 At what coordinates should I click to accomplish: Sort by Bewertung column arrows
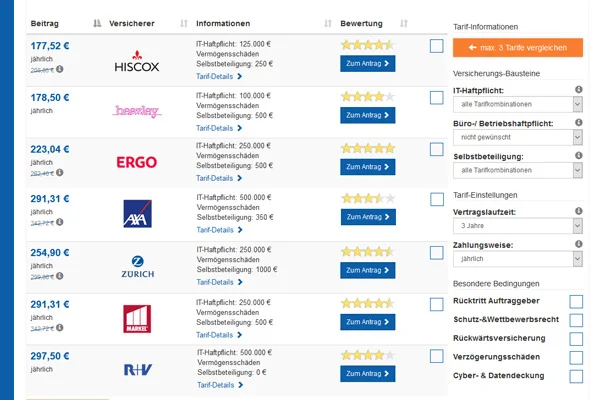[x=404, y=24]
